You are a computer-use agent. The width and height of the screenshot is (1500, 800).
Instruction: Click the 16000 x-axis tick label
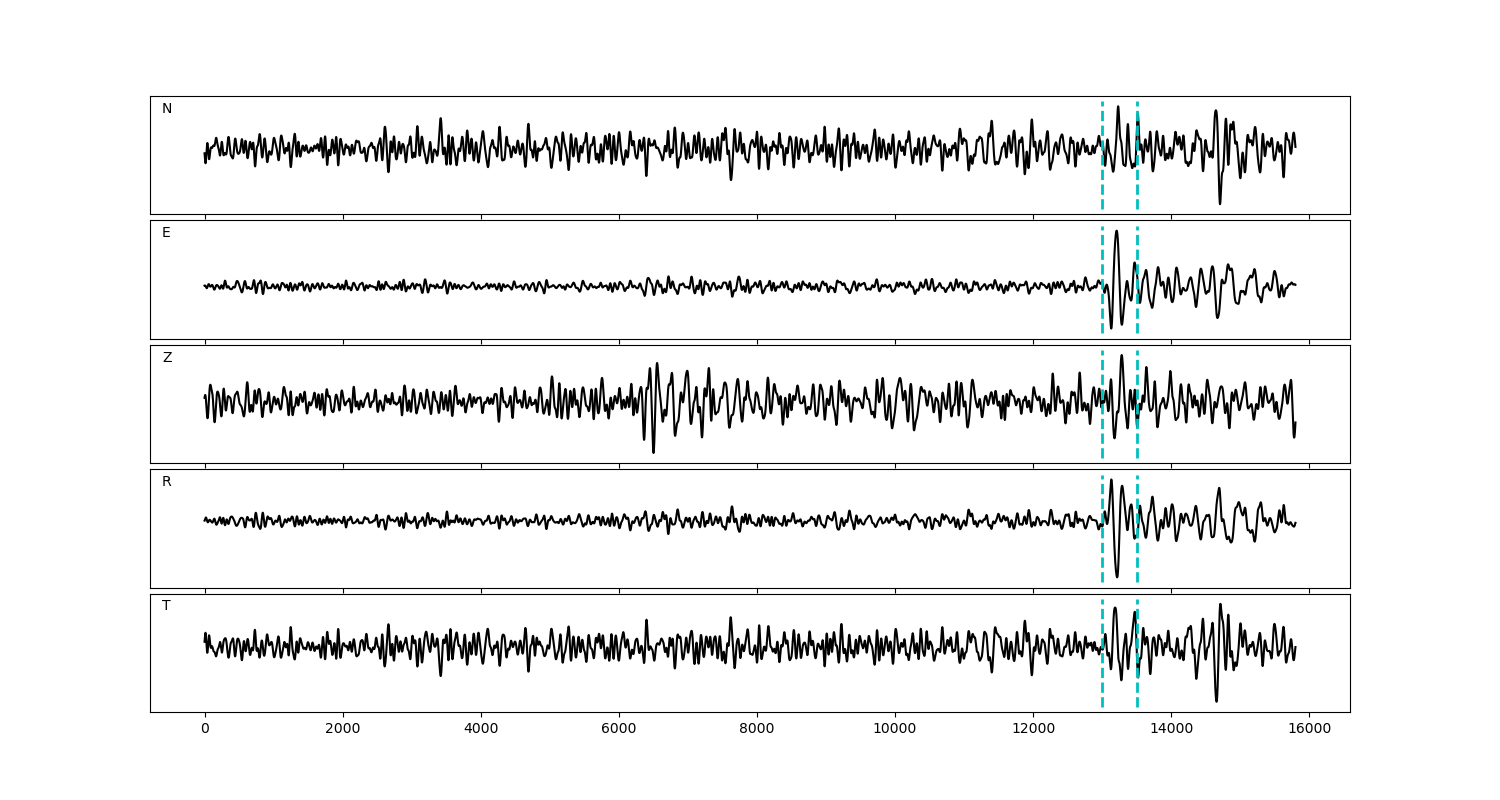1309,729
